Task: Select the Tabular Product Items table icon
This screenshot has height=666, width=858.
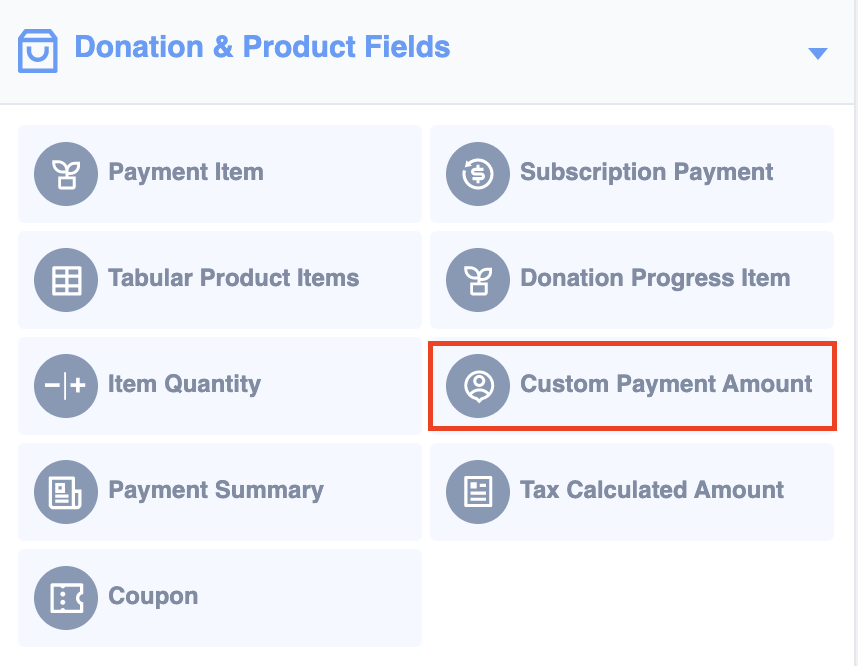Action: point(66,280)
